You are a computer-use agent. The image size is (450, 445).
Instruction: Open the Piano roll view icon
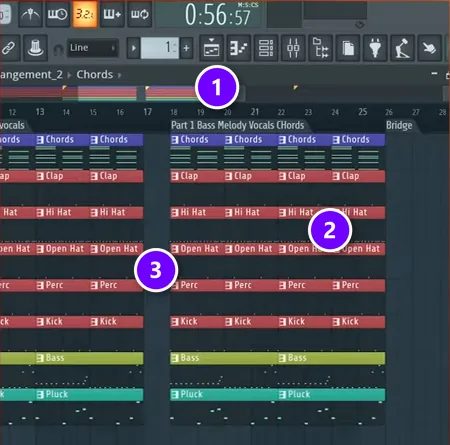tap(239, 48)
